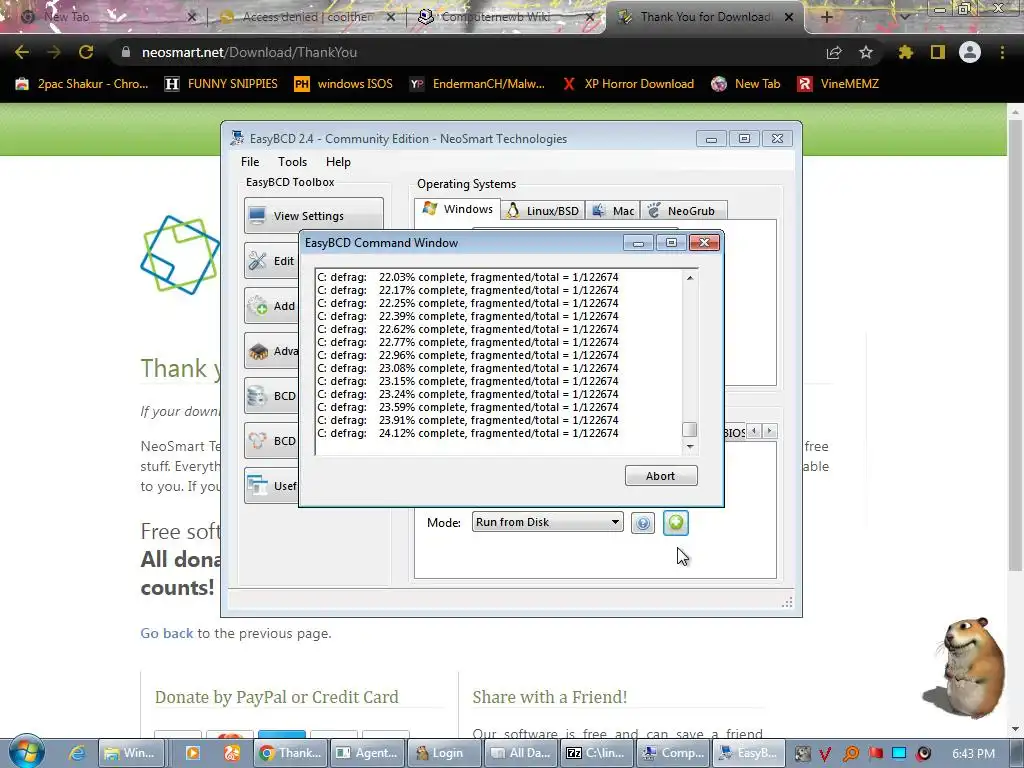This screenshot has width=1024, height=768.
Task: Click the command output scroll down arrow
Action: coord(690,447)
